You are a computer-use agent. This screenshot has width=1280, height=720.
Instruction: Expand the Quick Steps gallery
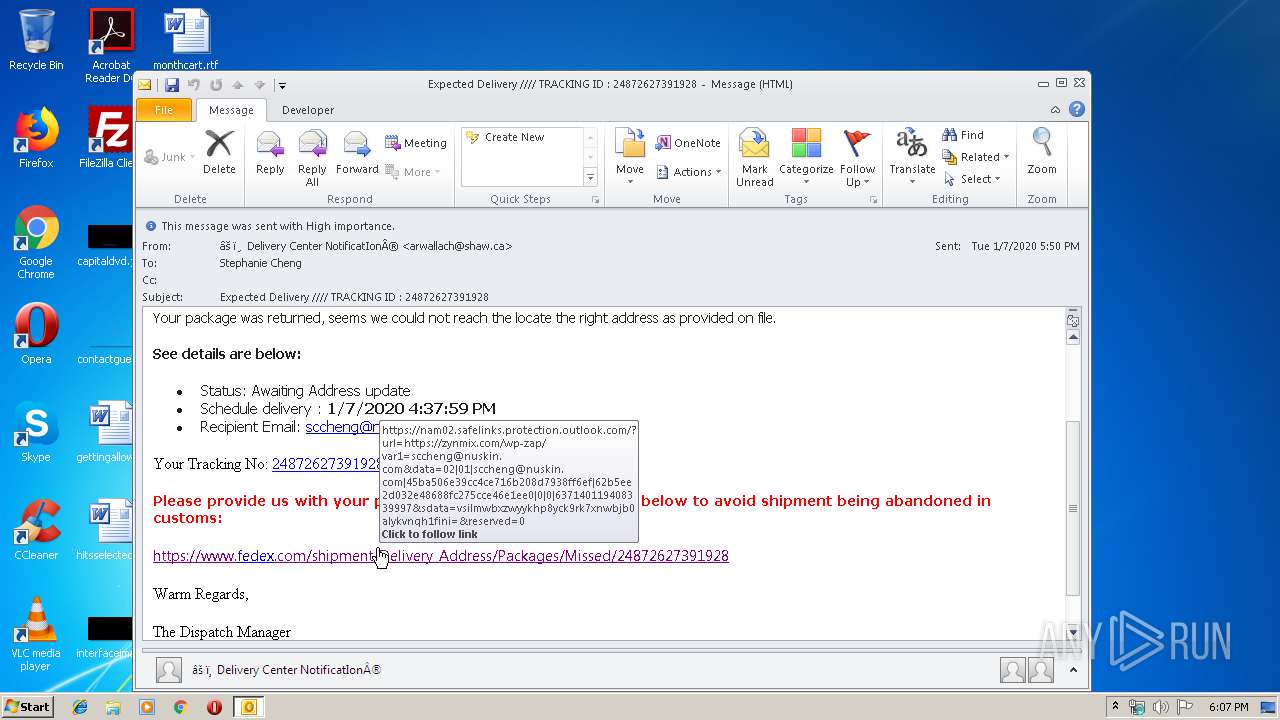coord(590,177)
